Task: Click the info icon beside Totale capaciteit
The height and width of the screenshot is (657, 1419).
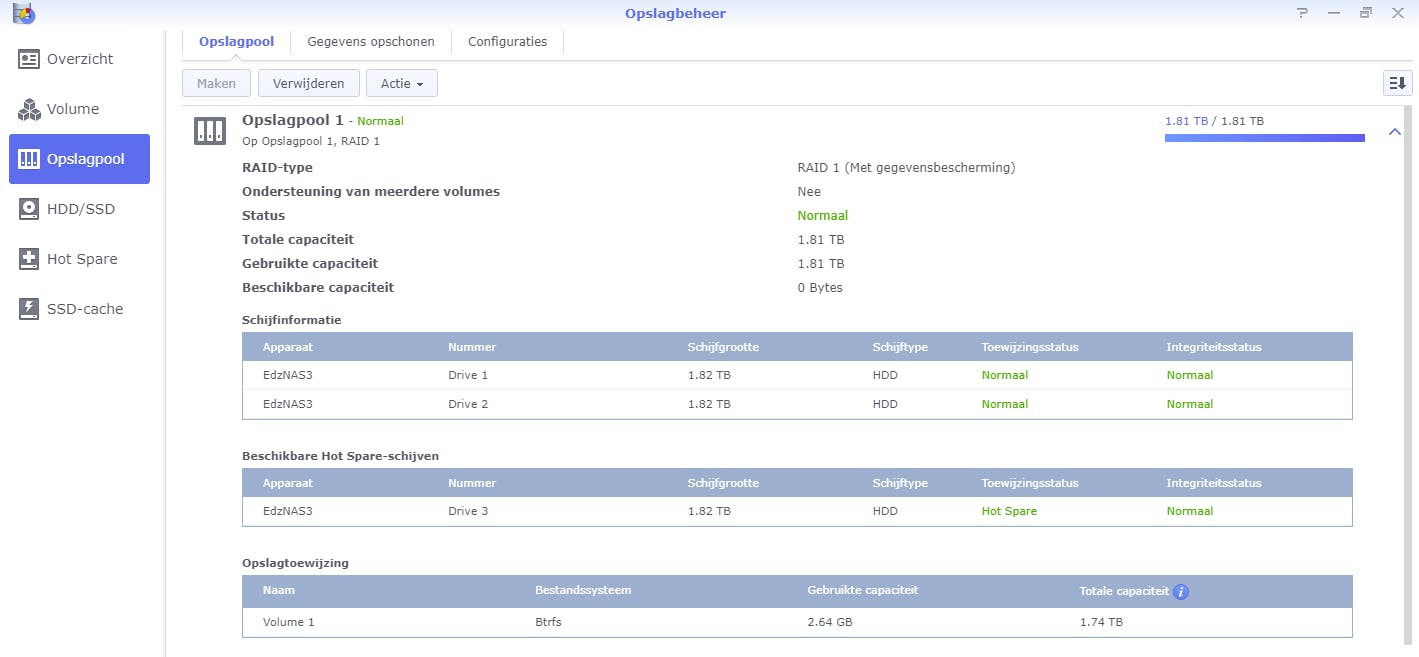Action: 1181,592
